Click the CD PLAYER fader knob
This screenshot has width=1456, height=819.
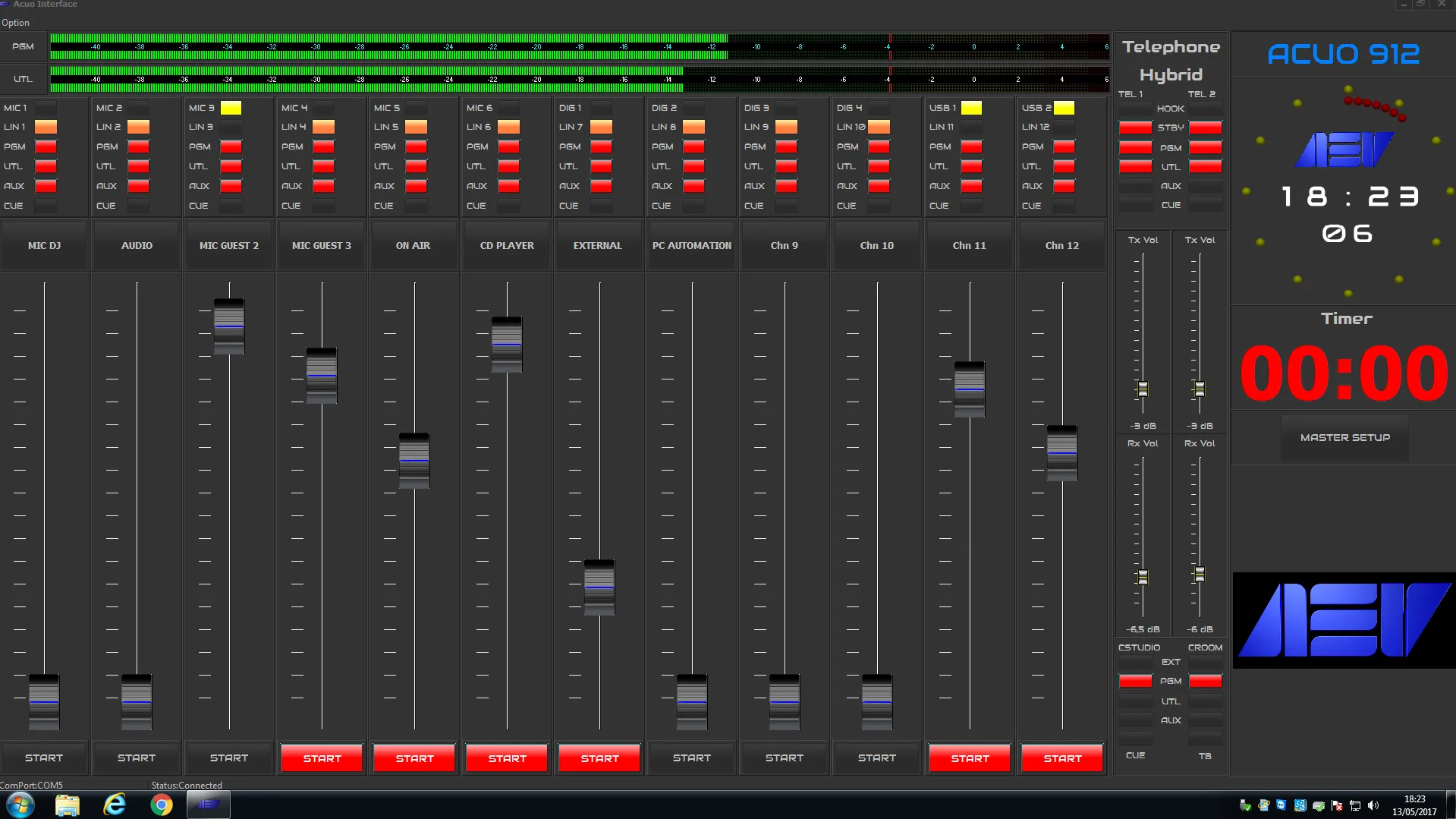[x=507, y=344]
